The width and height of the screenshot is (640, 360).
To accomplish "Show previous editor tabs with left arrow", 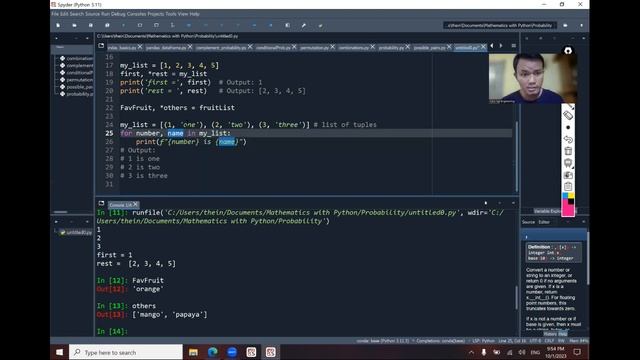I will 491,46.
